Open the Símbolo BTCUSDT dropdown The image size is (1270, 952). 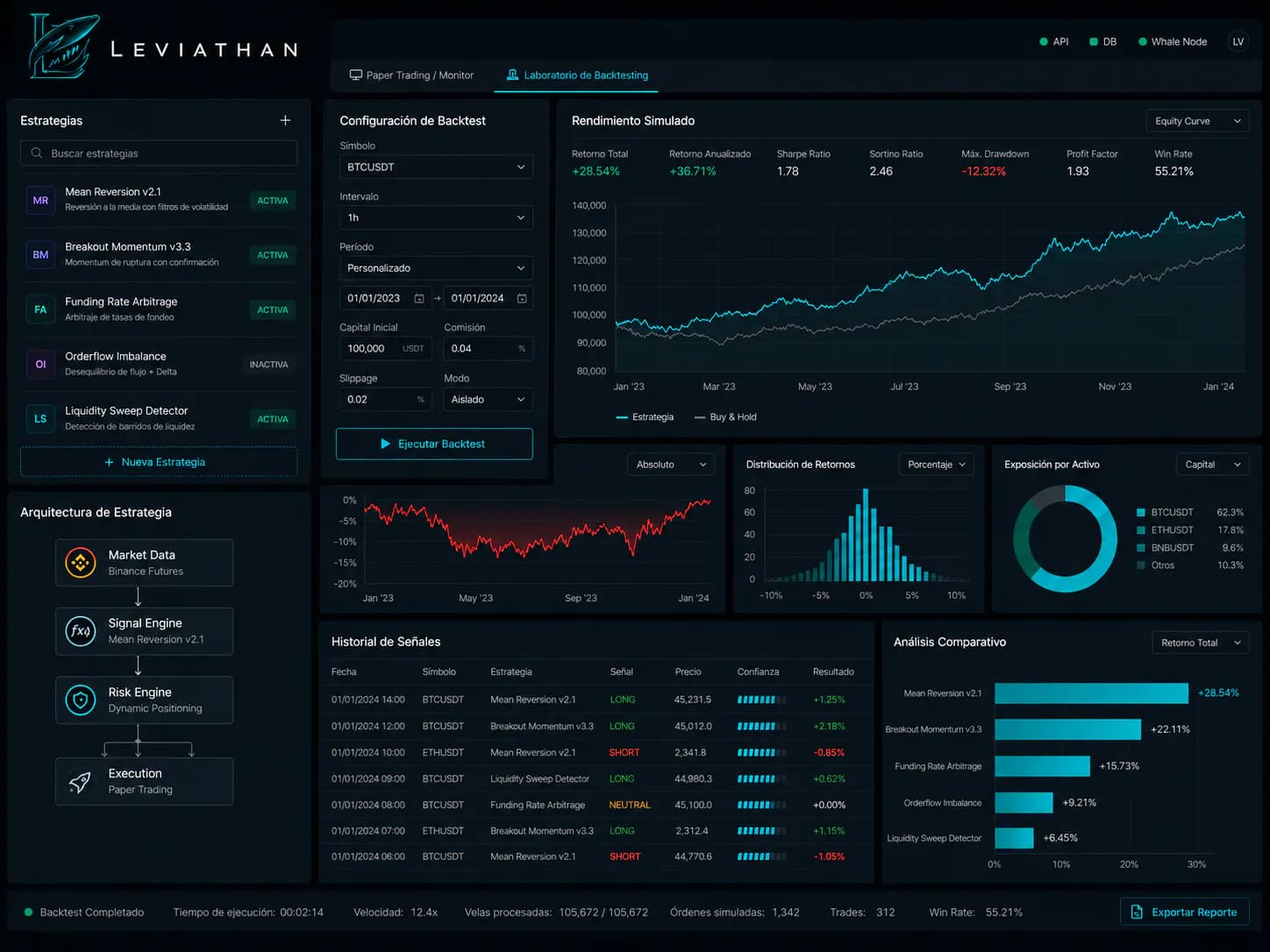tap(436, 167)
